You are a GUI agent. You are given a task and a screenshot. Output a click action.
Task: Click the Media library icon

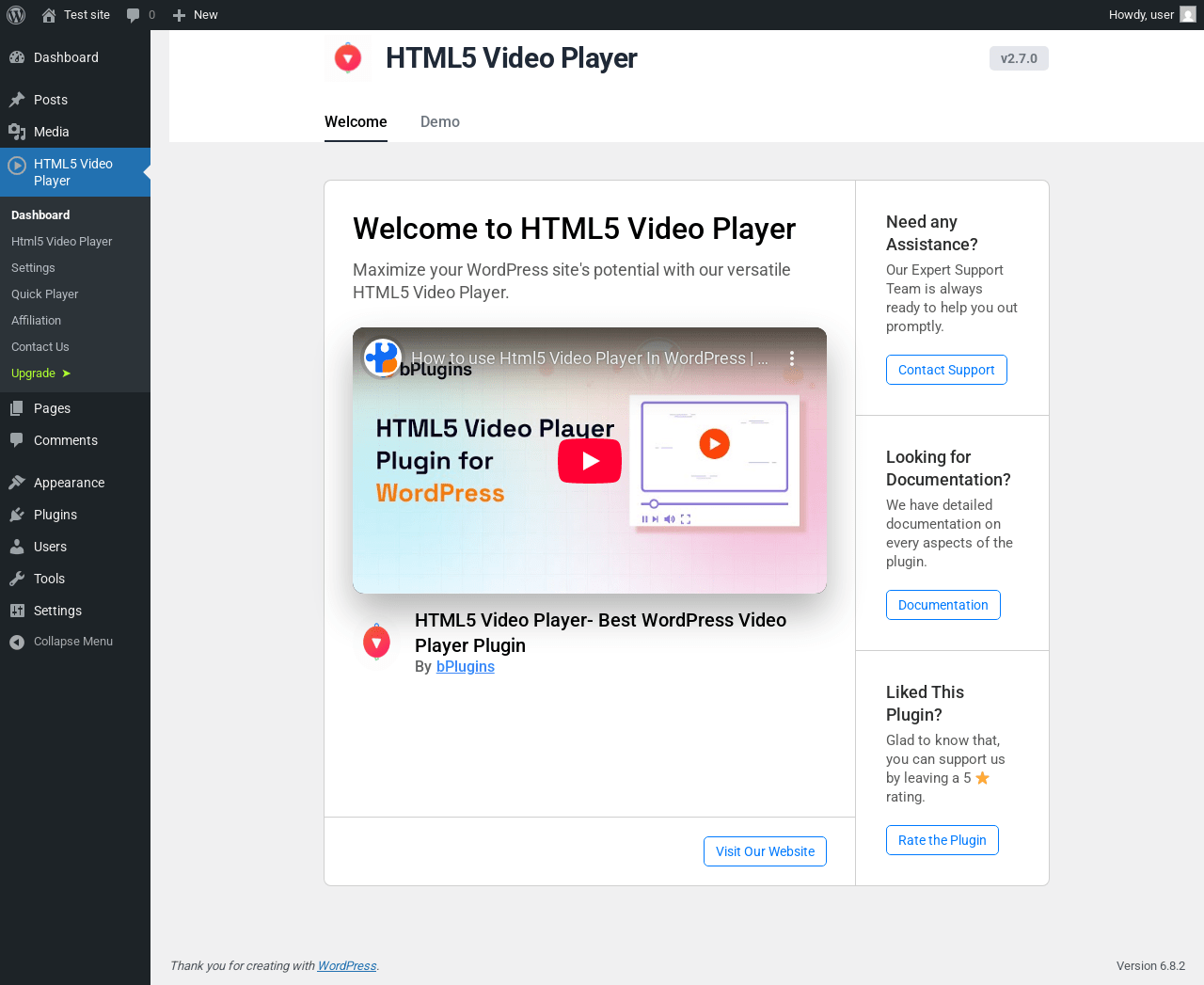[x=17, y=132]
